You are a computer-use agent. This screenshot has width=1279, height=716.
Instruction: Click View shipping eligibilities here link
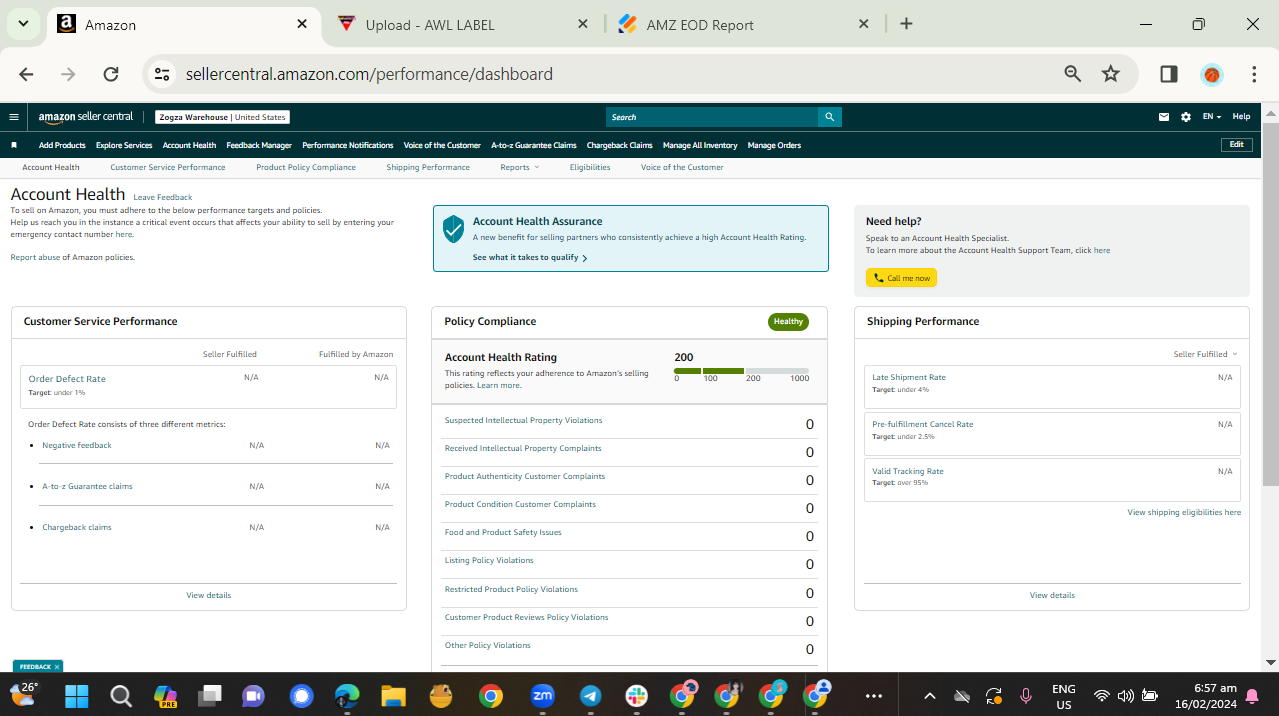point(1184,512)
